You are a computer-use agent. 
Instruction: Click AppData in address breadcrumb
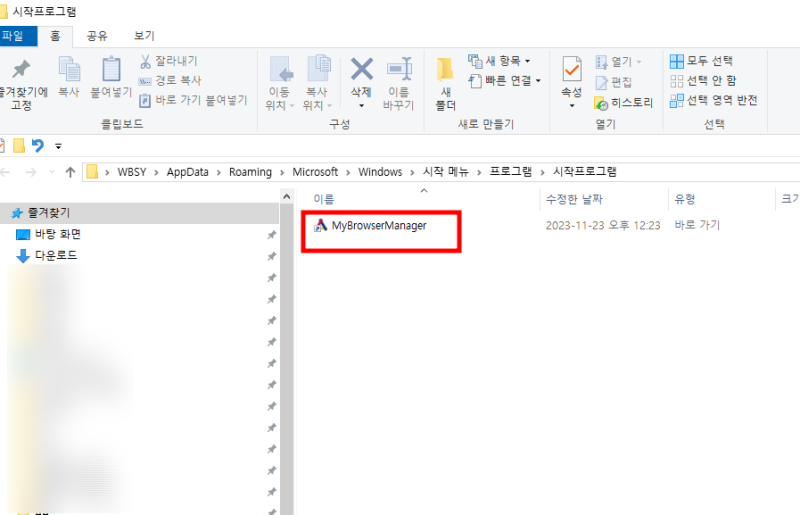tap(187, 172)
